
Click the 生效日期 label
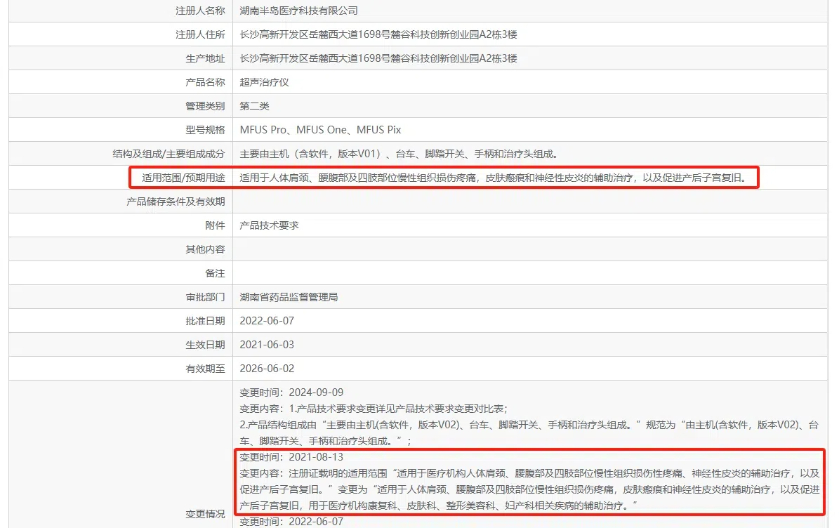(205, 345)
